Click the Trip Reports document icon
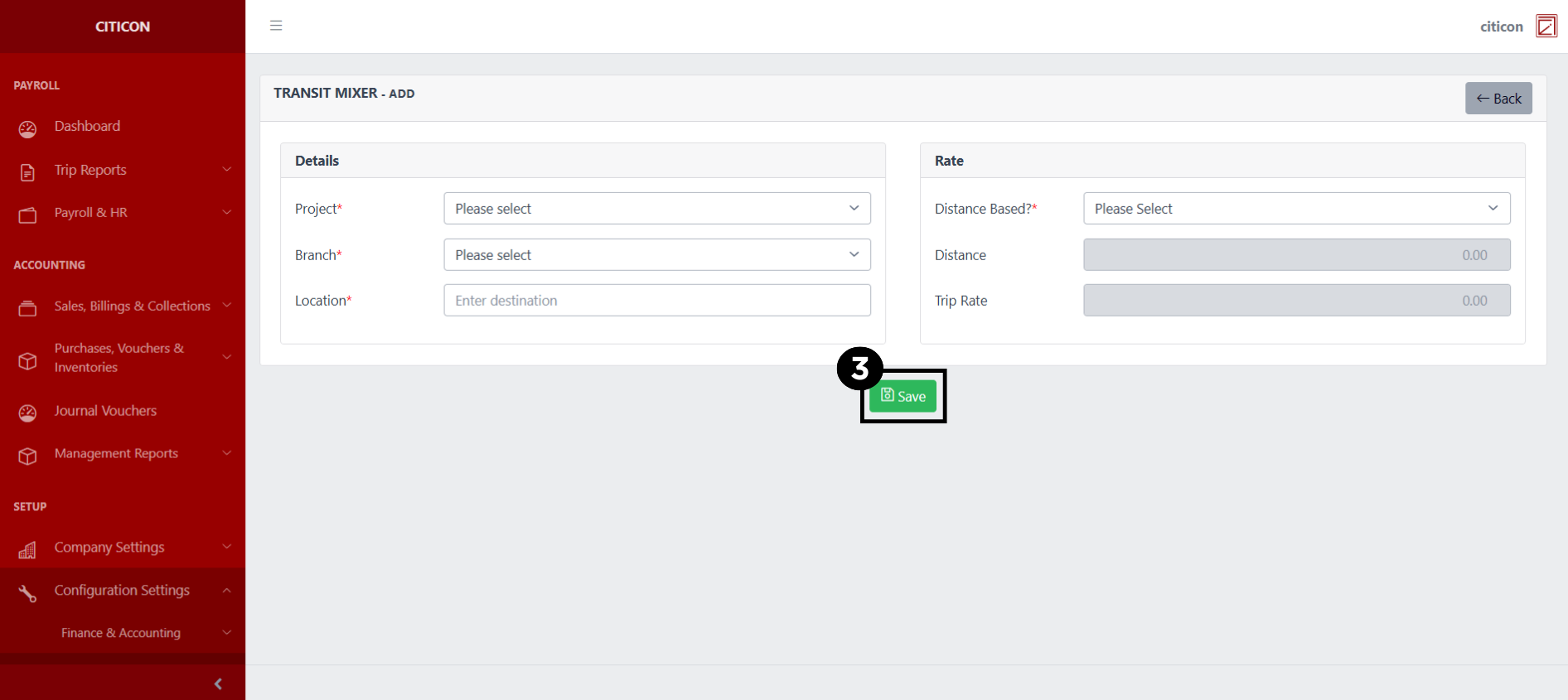This screenshot has height=700, width=1568. coord(27,172)
